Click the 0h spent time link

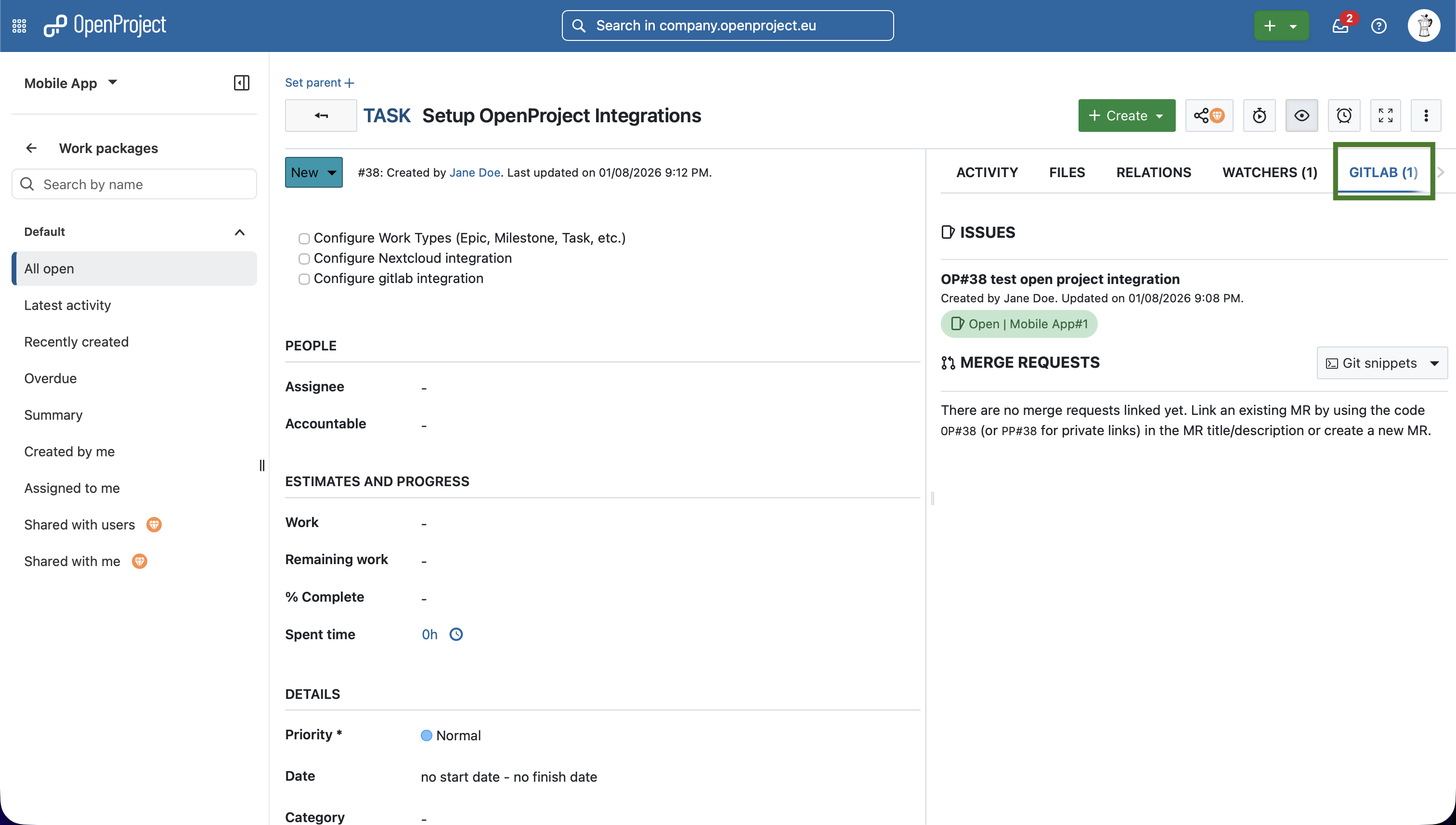[x=429, y=634]
